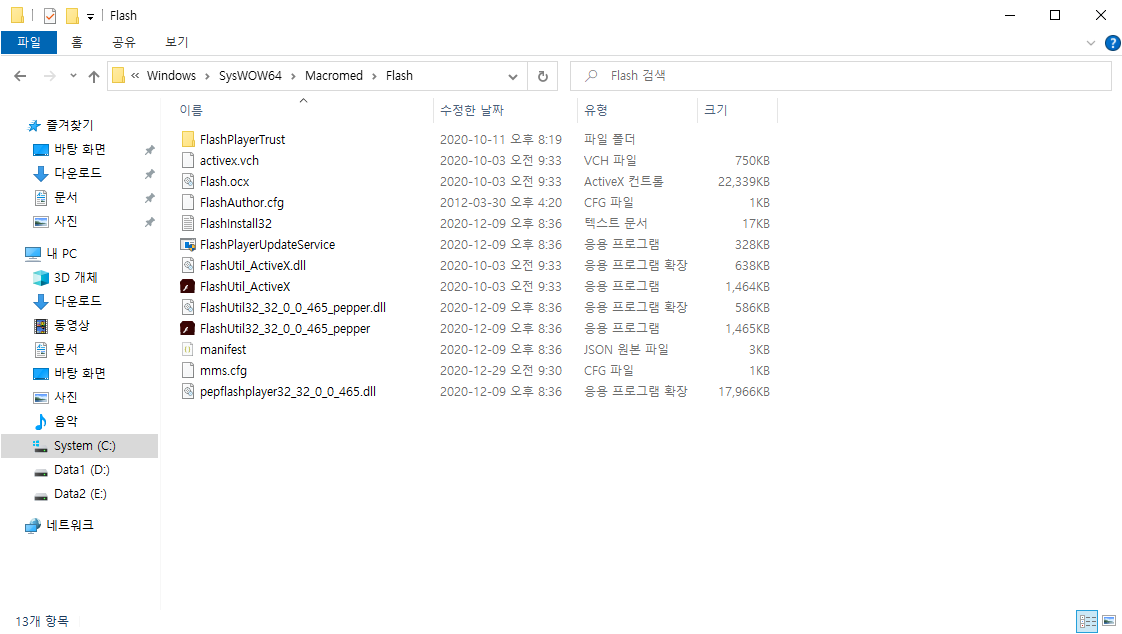The image size is (1122, 634).
Task: Click the Flash 검색 search box
Action: (x=841, y=76)
